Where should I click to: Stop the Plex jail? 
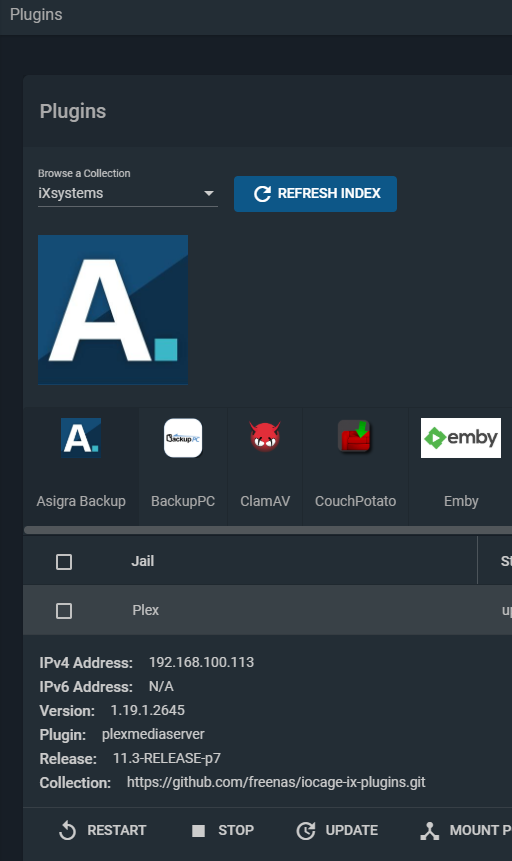[222, 830]
